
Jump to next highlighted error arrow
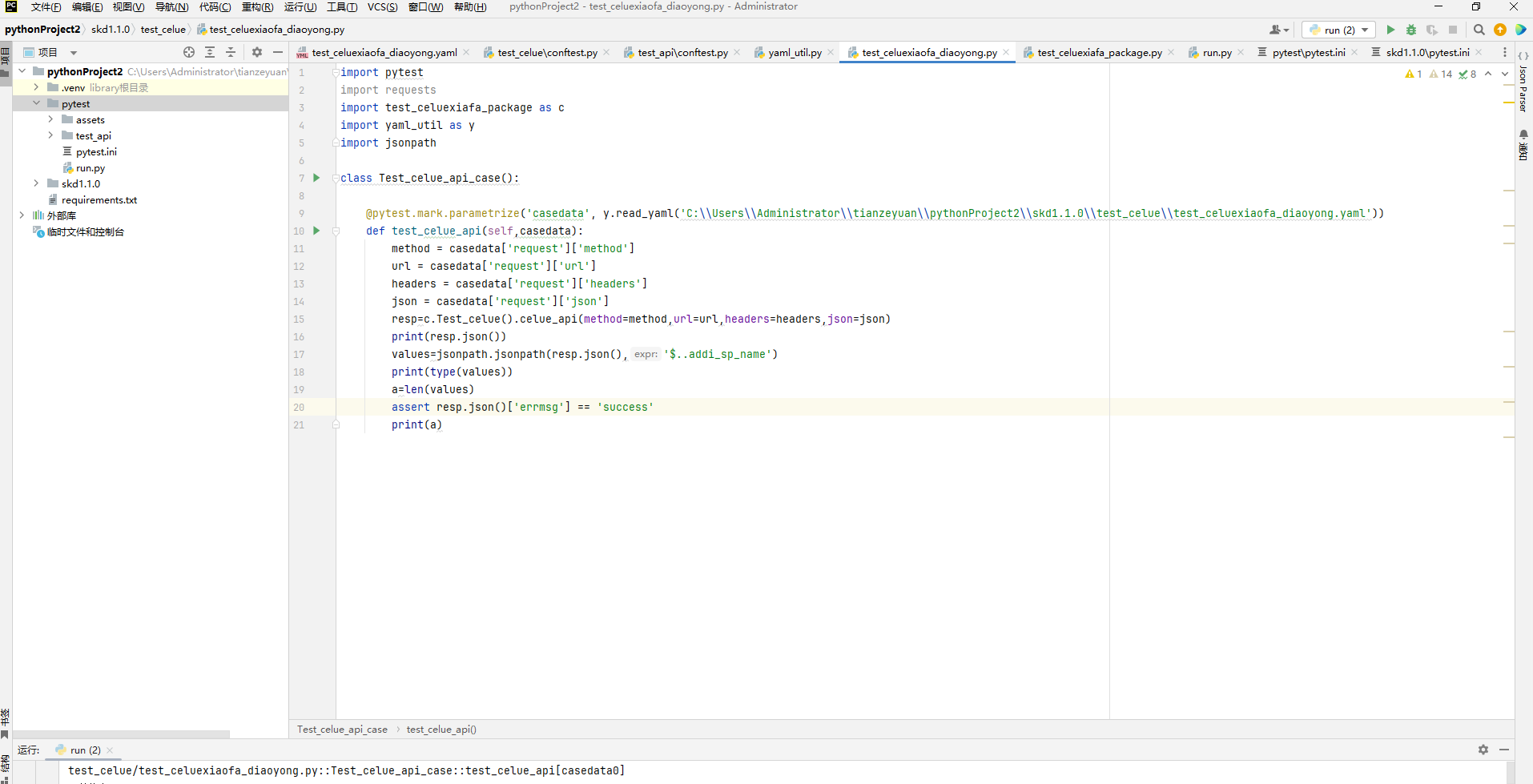click(x=1504, y=74)
